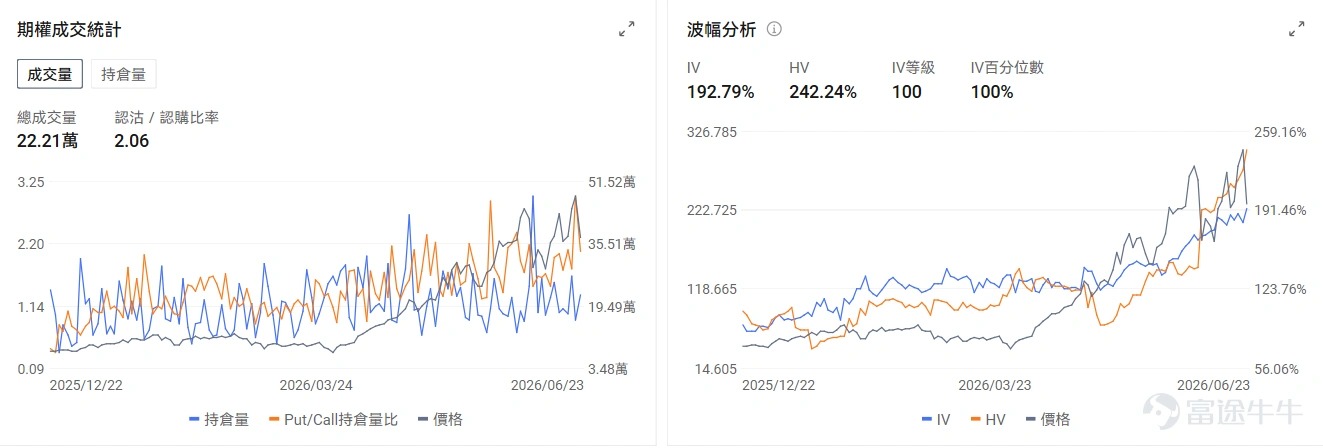Click the 認沽 / 認購比率 value 2.06
The height and width of the screenshot is (448, 1323).
(132, 141)
